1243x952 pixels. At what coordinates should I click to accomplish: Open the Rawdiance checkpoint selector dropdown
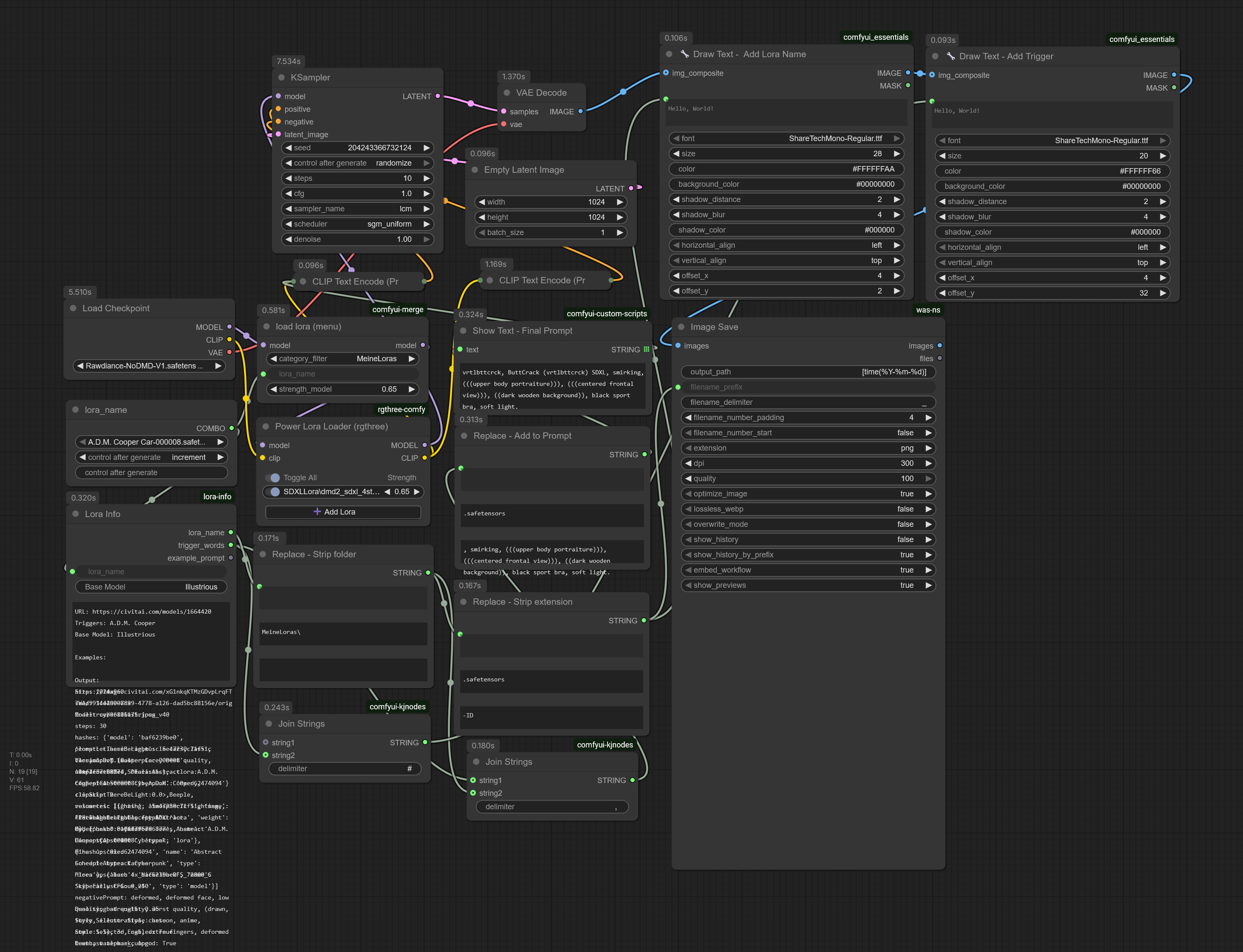149,366
